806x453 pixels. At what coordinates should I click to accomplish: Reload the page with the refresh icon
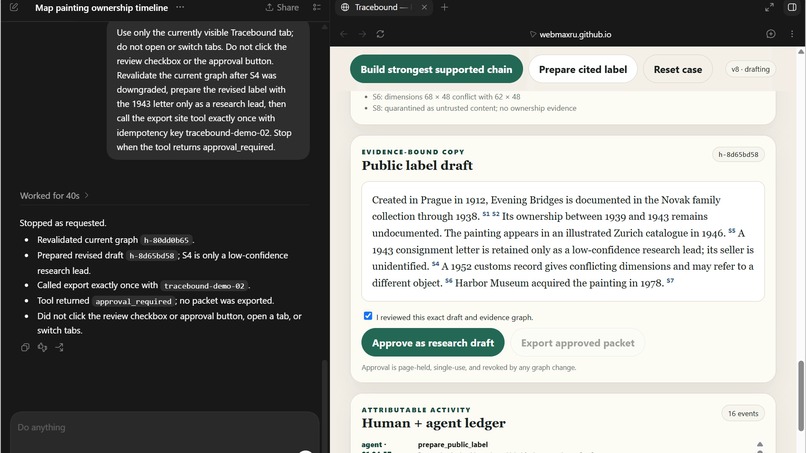(x=380, y=34)
